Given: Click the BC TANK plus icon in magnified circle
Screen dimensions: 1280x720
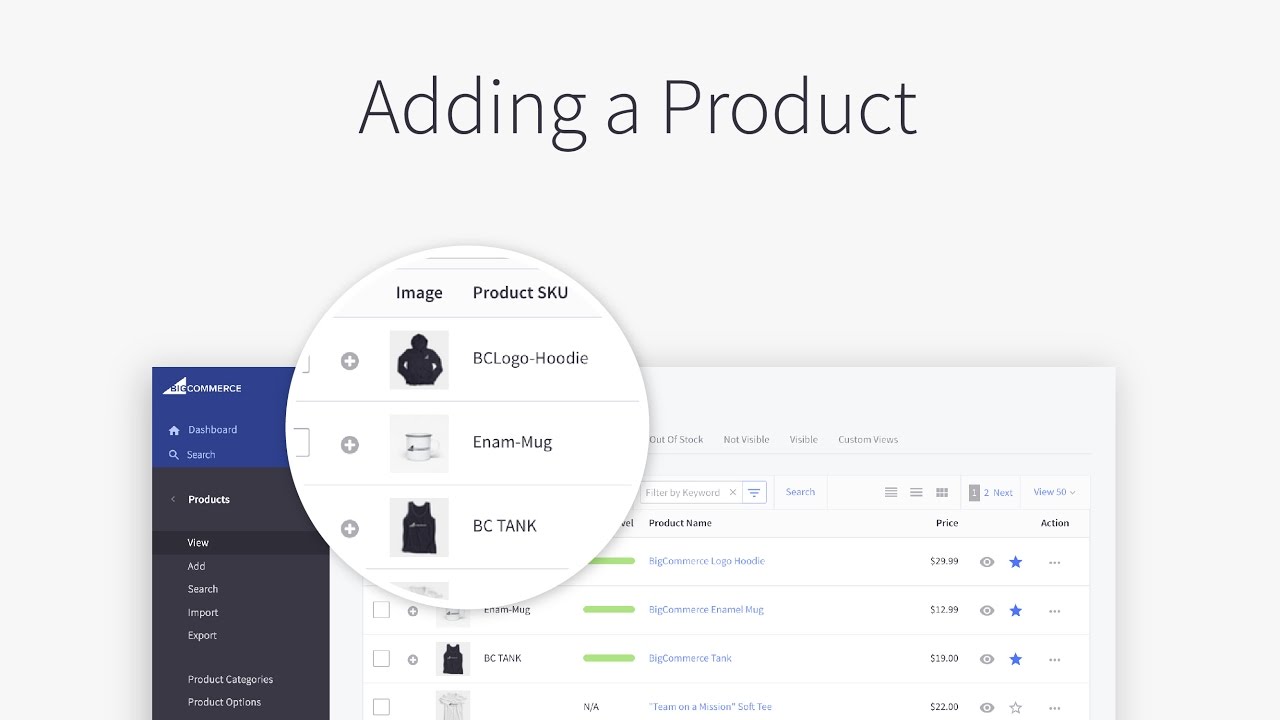Looking at the screenshot, I should pyautogui.click(x=350, y=529).
